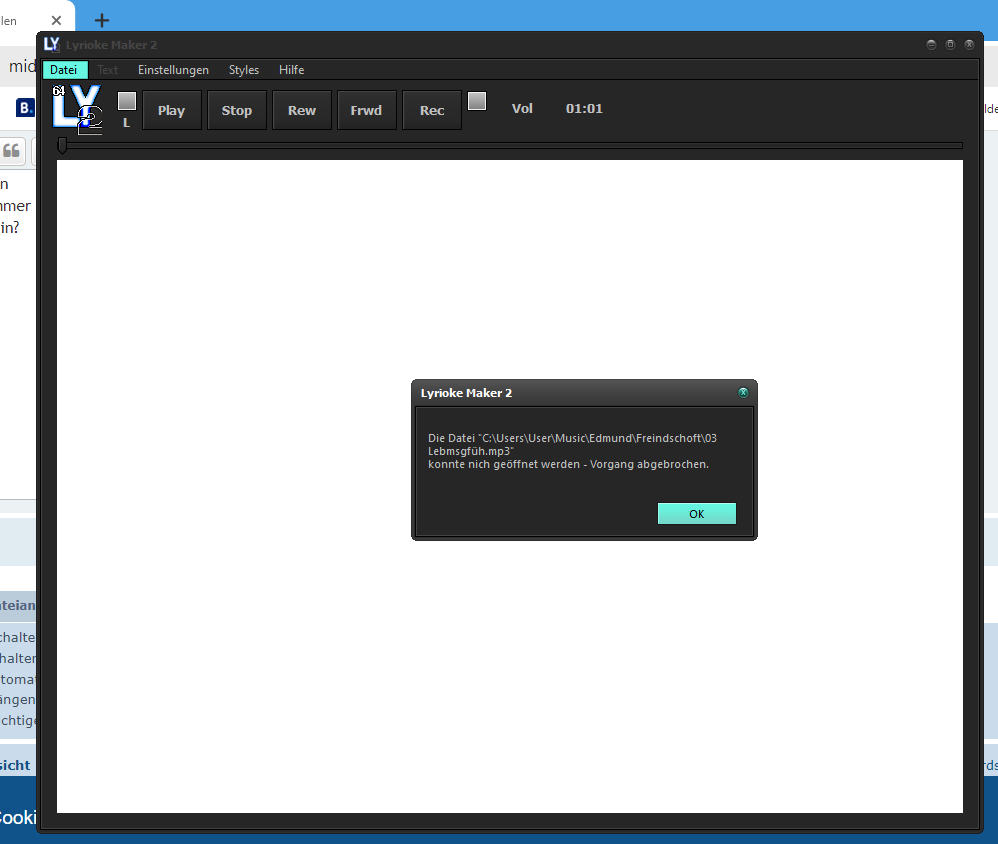This screenshot has width=998, height=844.
Task: Click OK in the error dialog
Action: tap(696, 514)
